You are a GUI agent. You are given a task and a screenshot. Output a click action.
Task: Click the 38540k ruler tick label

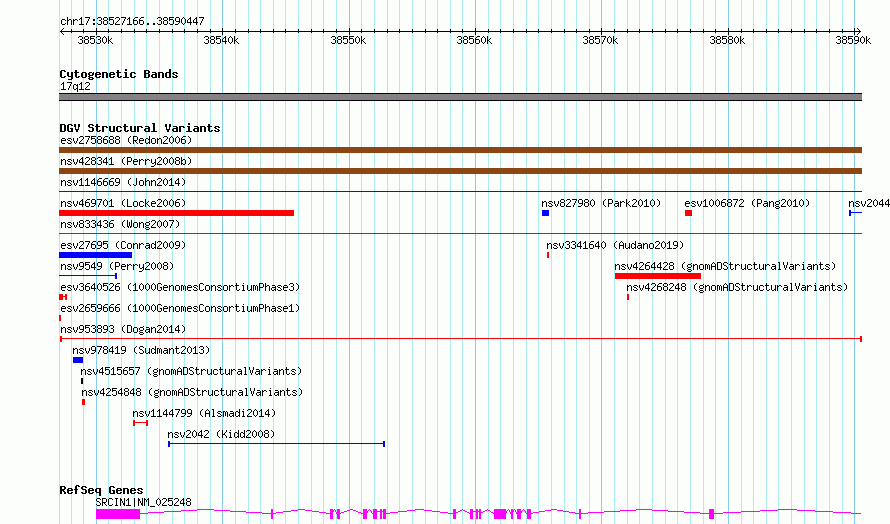221,40
